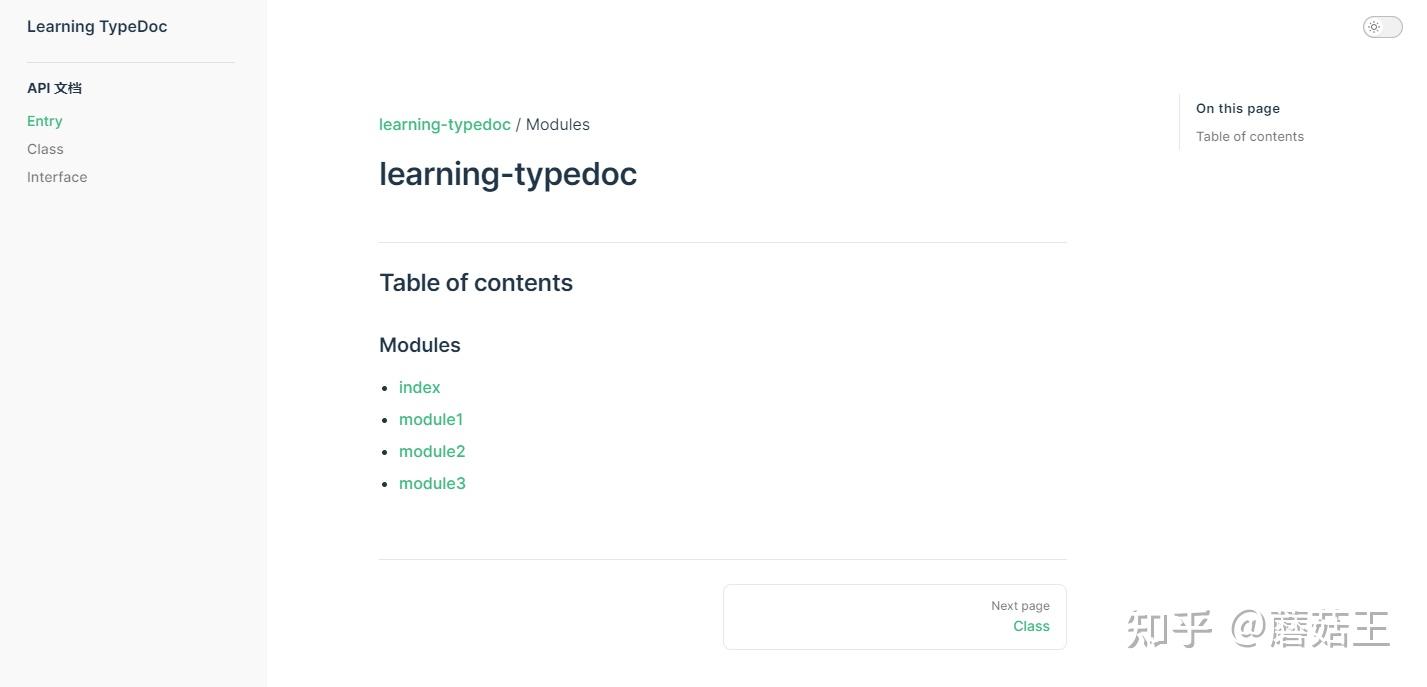Click the sun icon in the appearance switch
This screenshot has width=1427, height=687.
1374,27
